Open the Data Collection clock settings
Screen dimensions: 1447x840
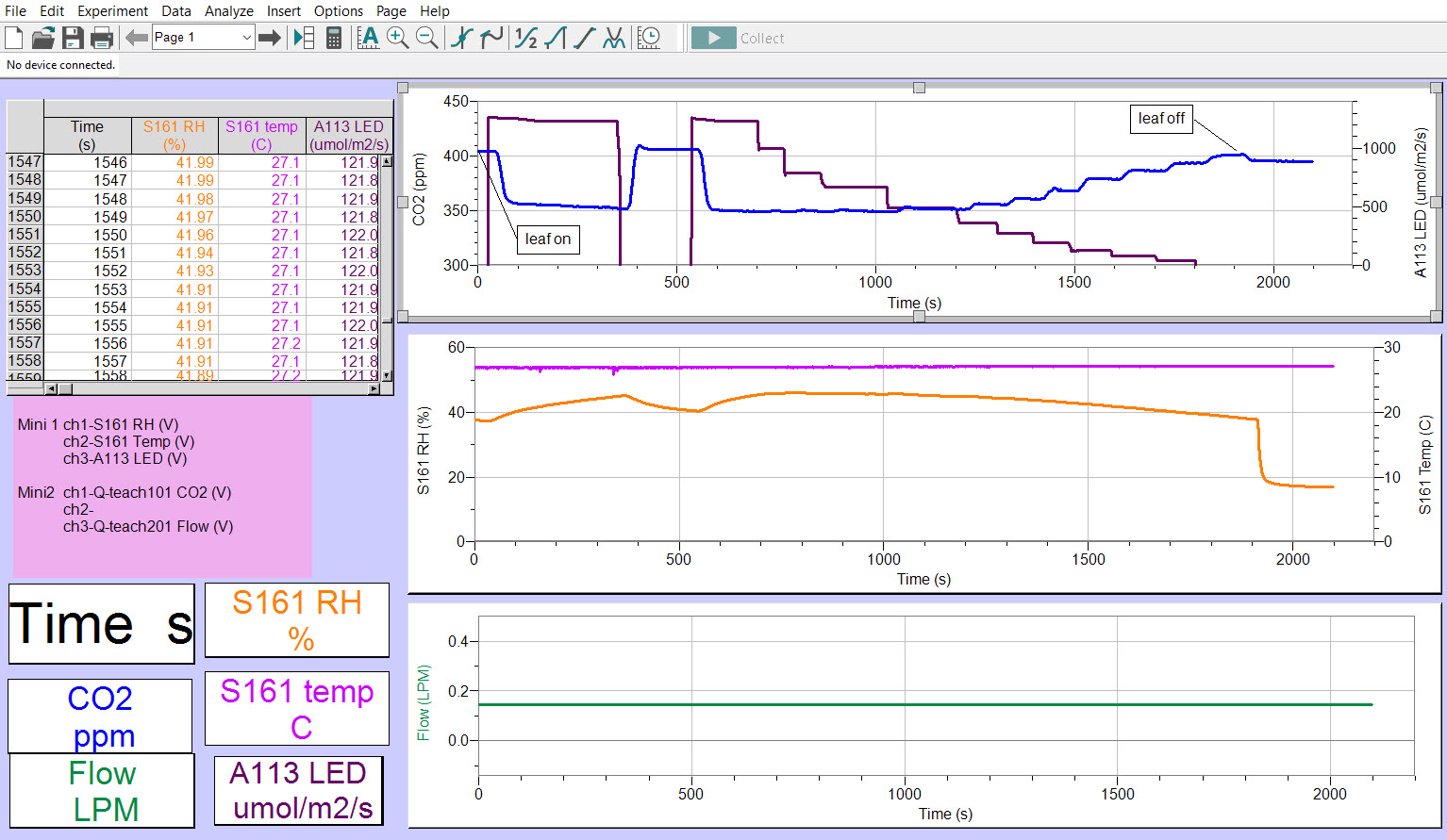pos(649,38)
